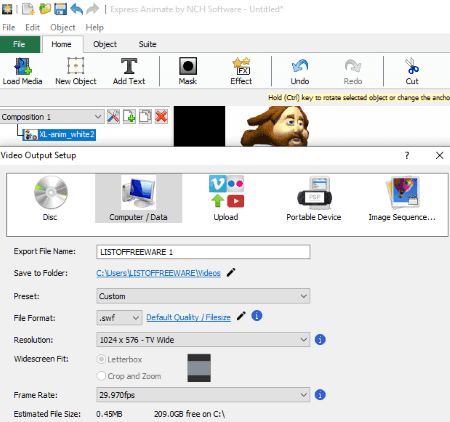The height and width of the screenshot is (422, 450).
Task: Edit save folder with pencil icon
Action: pyautogui.click(x=231, y=273)
